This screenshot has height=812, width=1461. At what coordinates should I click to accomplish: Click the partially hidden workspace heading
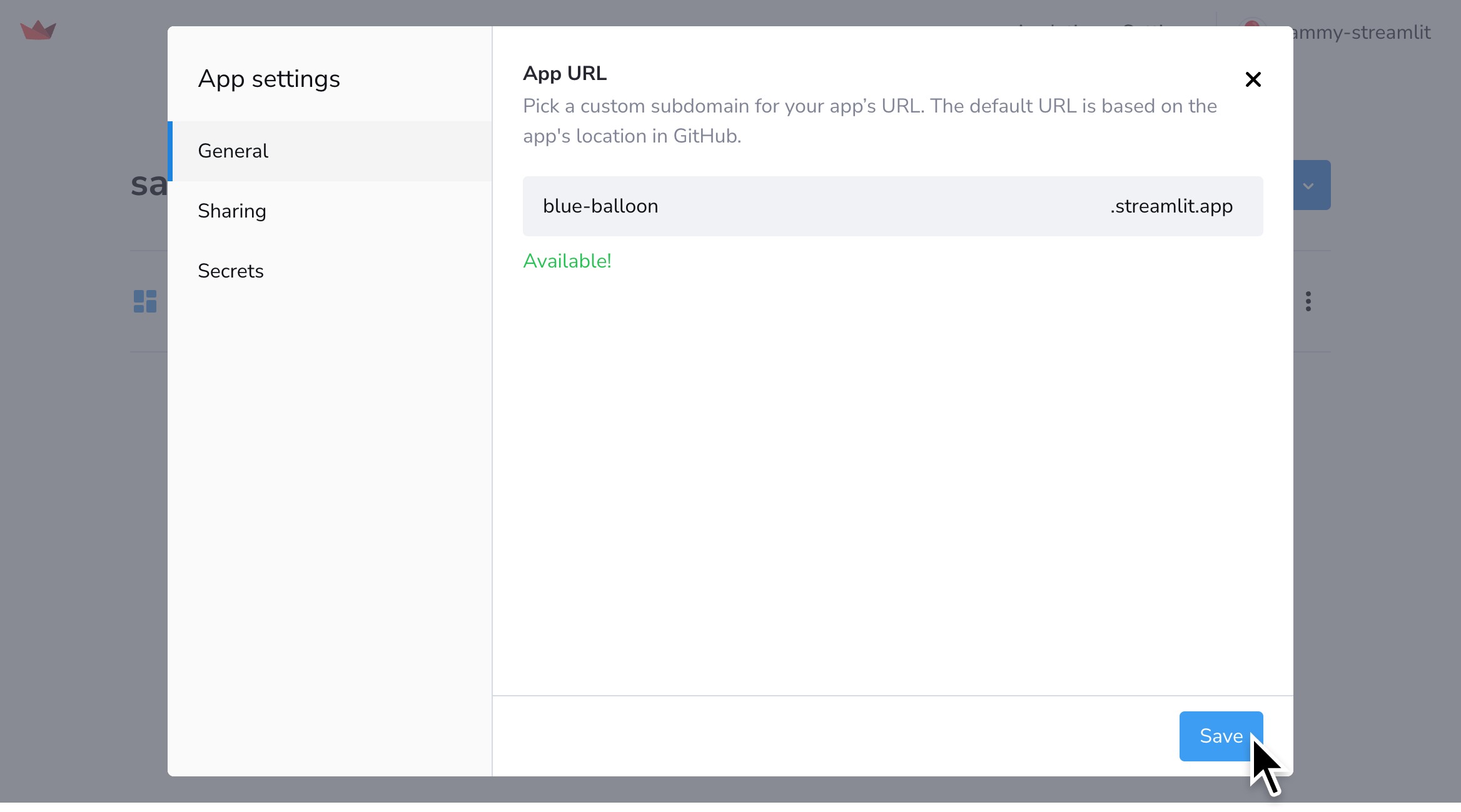point(149,184)
